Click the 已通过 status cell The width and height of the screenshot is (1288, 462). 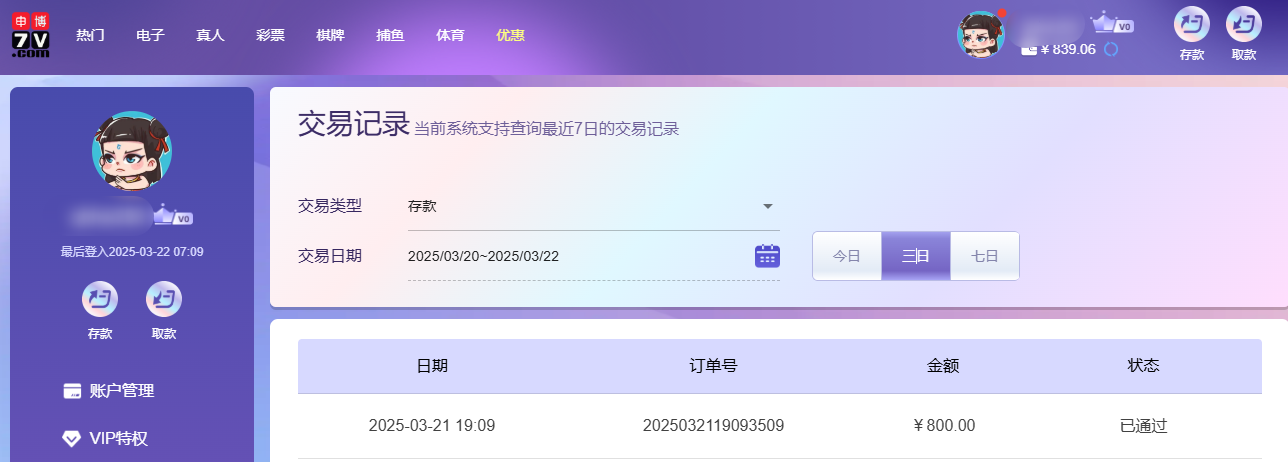(x=1144, y=425)
